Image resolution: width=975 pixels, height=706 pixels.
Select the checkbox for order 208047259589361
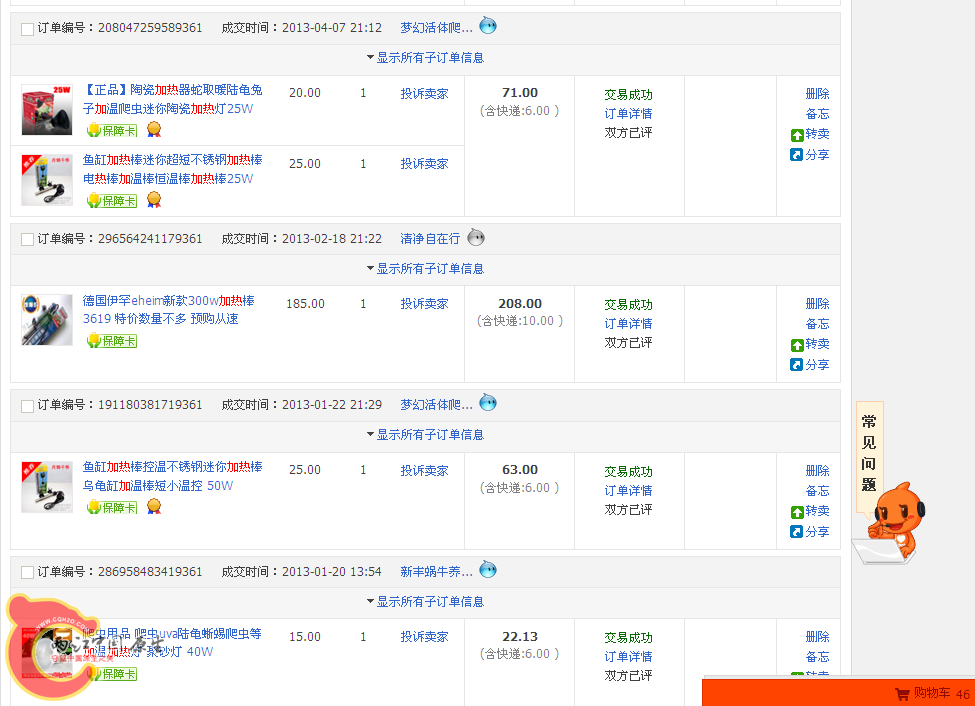pos(27,29)
